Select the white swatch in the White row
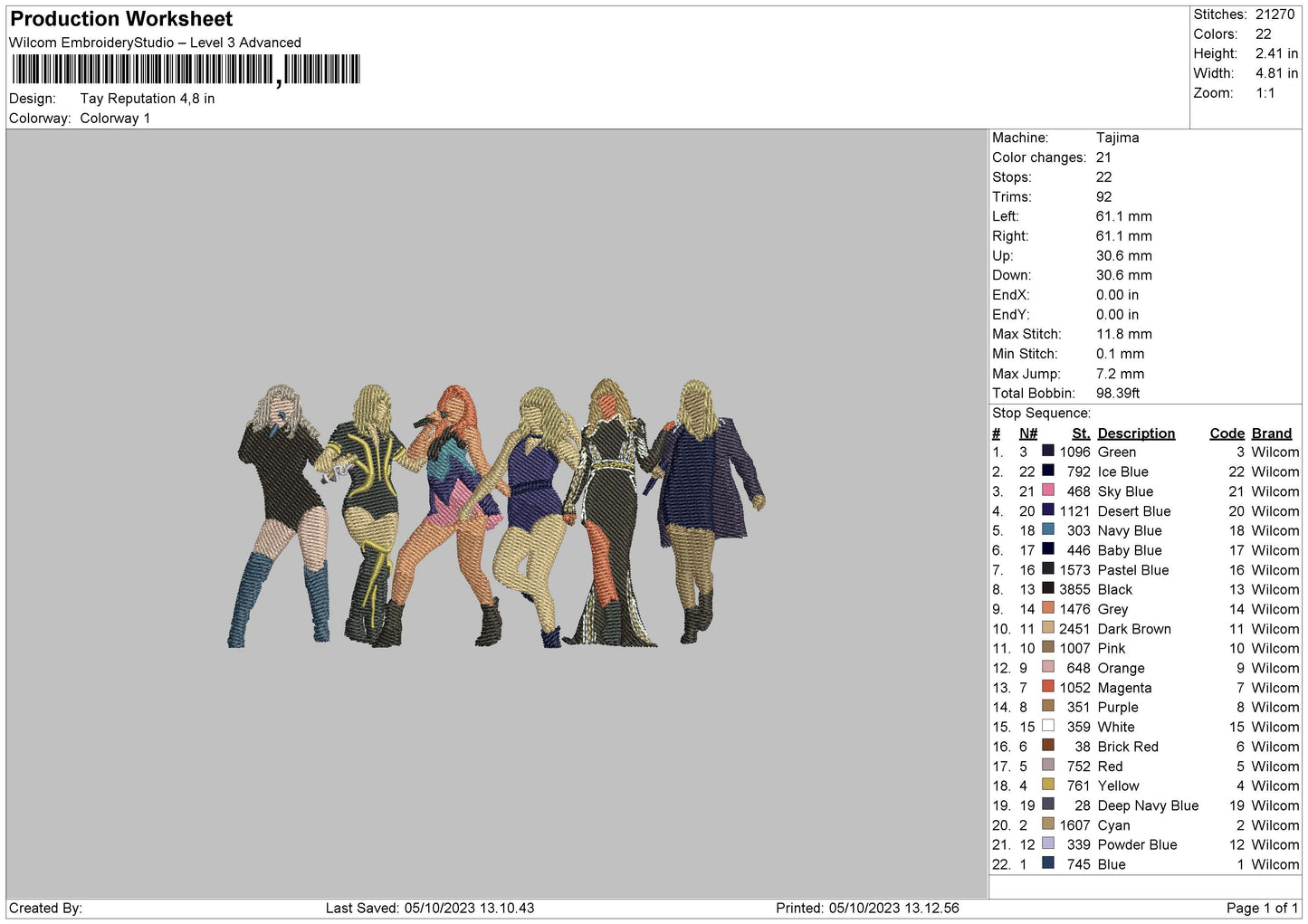 [x=1047, y=725]
